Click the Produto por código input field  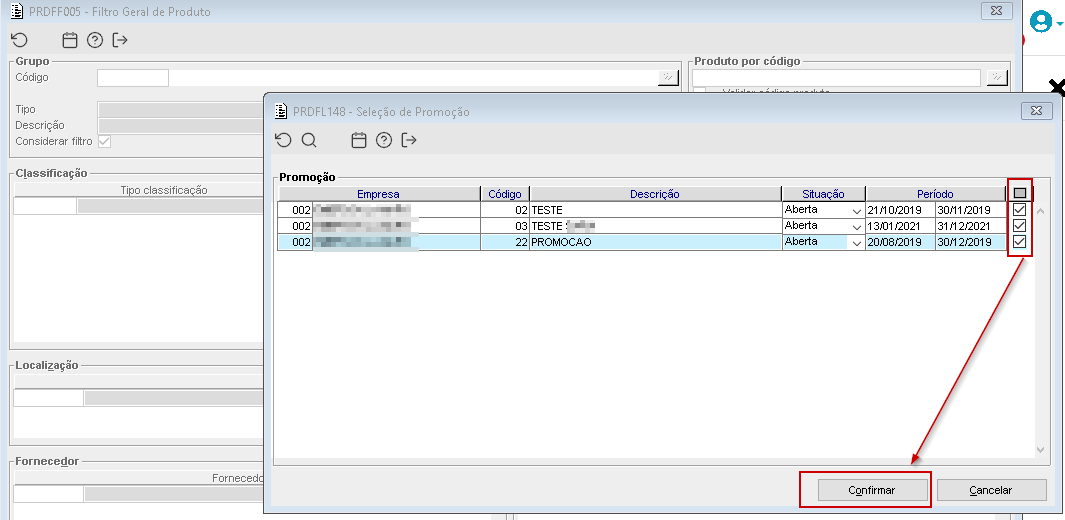[836, 77]
